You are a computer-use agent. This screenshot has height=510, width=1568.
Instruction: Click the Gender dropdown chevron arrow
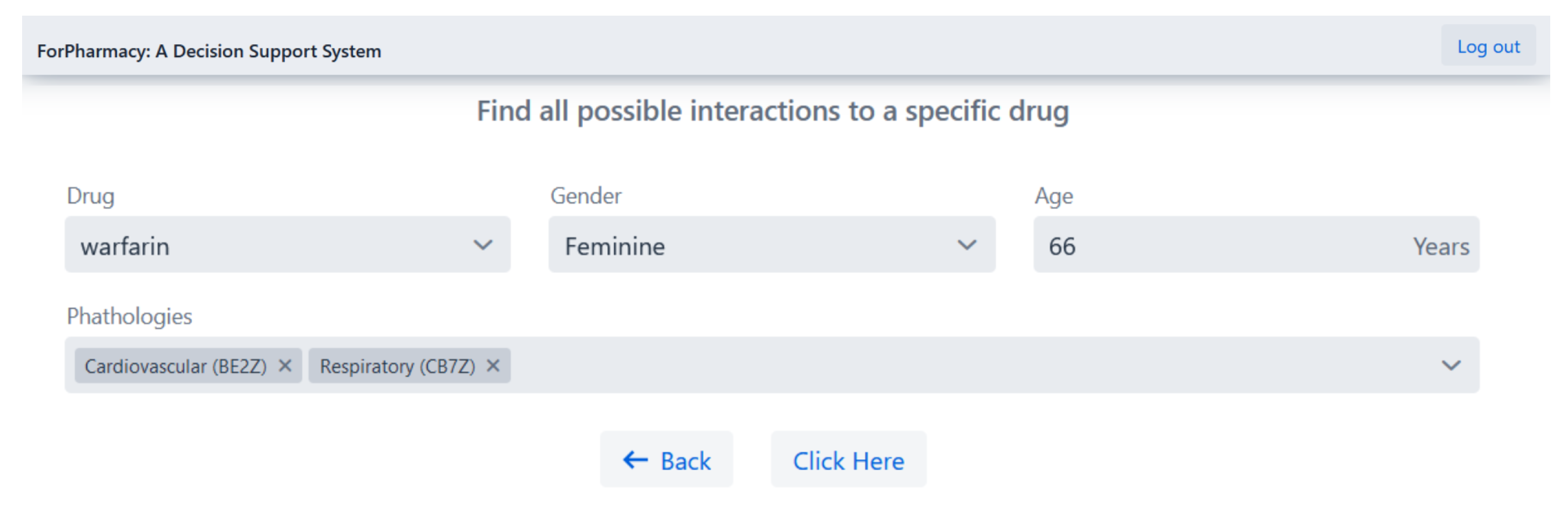tap(967, 245)
